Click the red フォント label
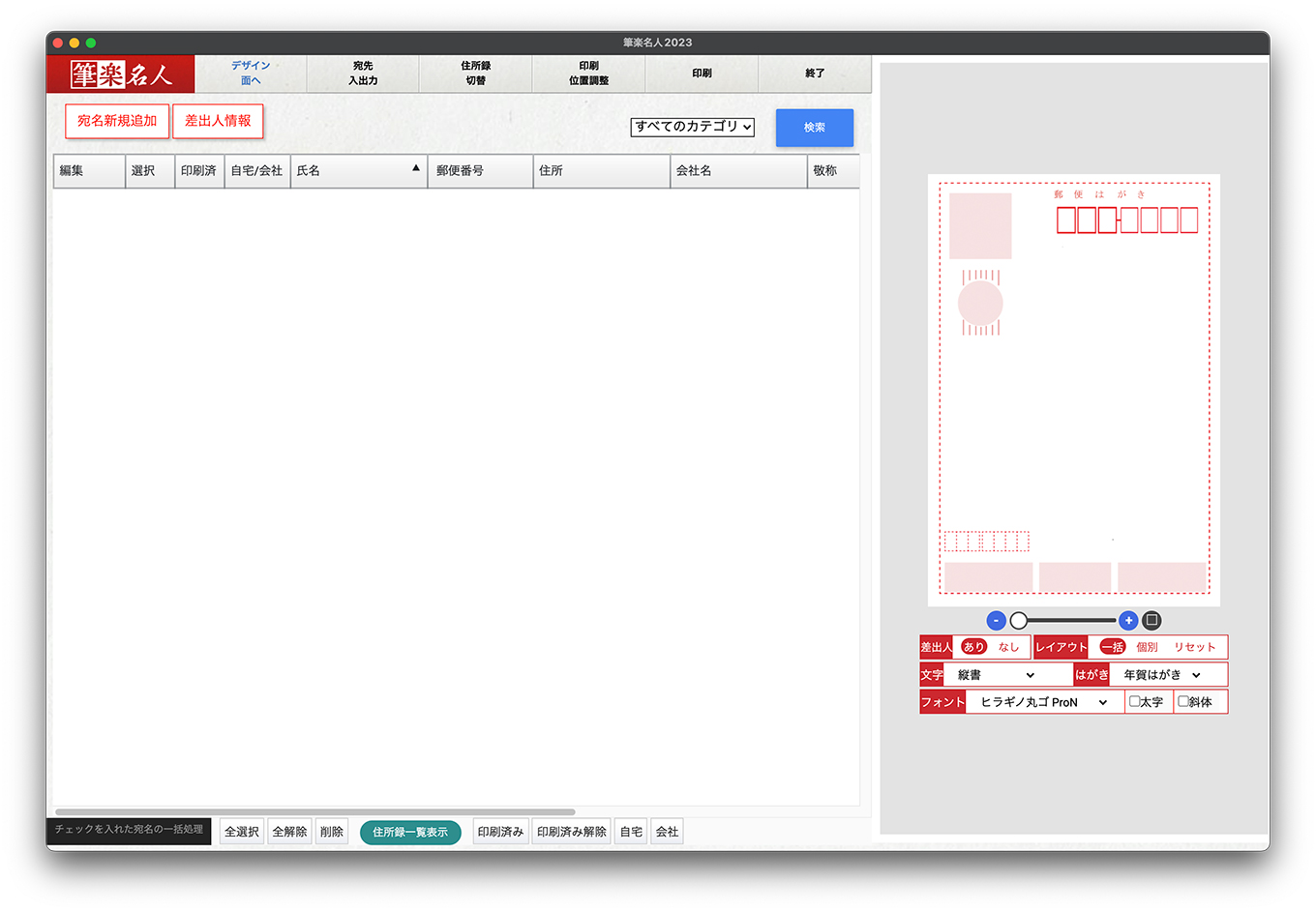This screenshot has width=1316, height=912. coord(942,702)
